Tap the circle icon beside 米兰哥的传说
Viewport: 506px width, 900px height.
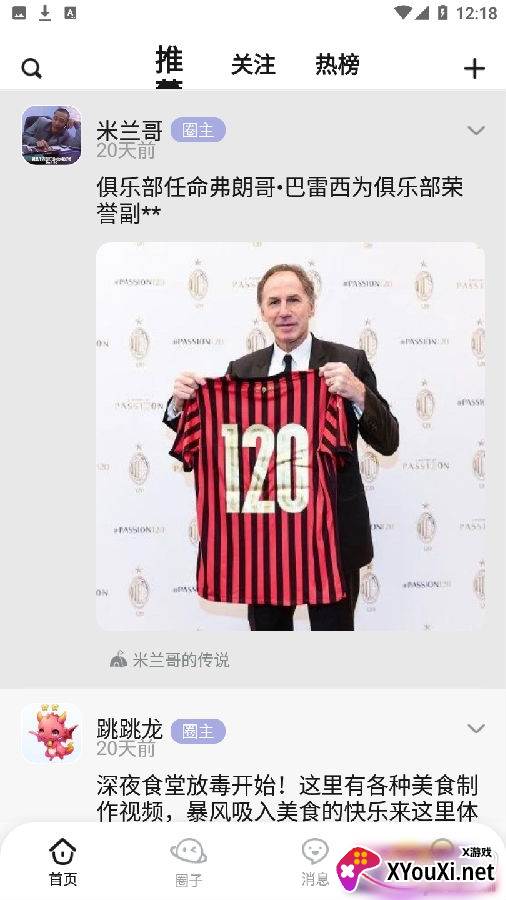click(118, 660)
